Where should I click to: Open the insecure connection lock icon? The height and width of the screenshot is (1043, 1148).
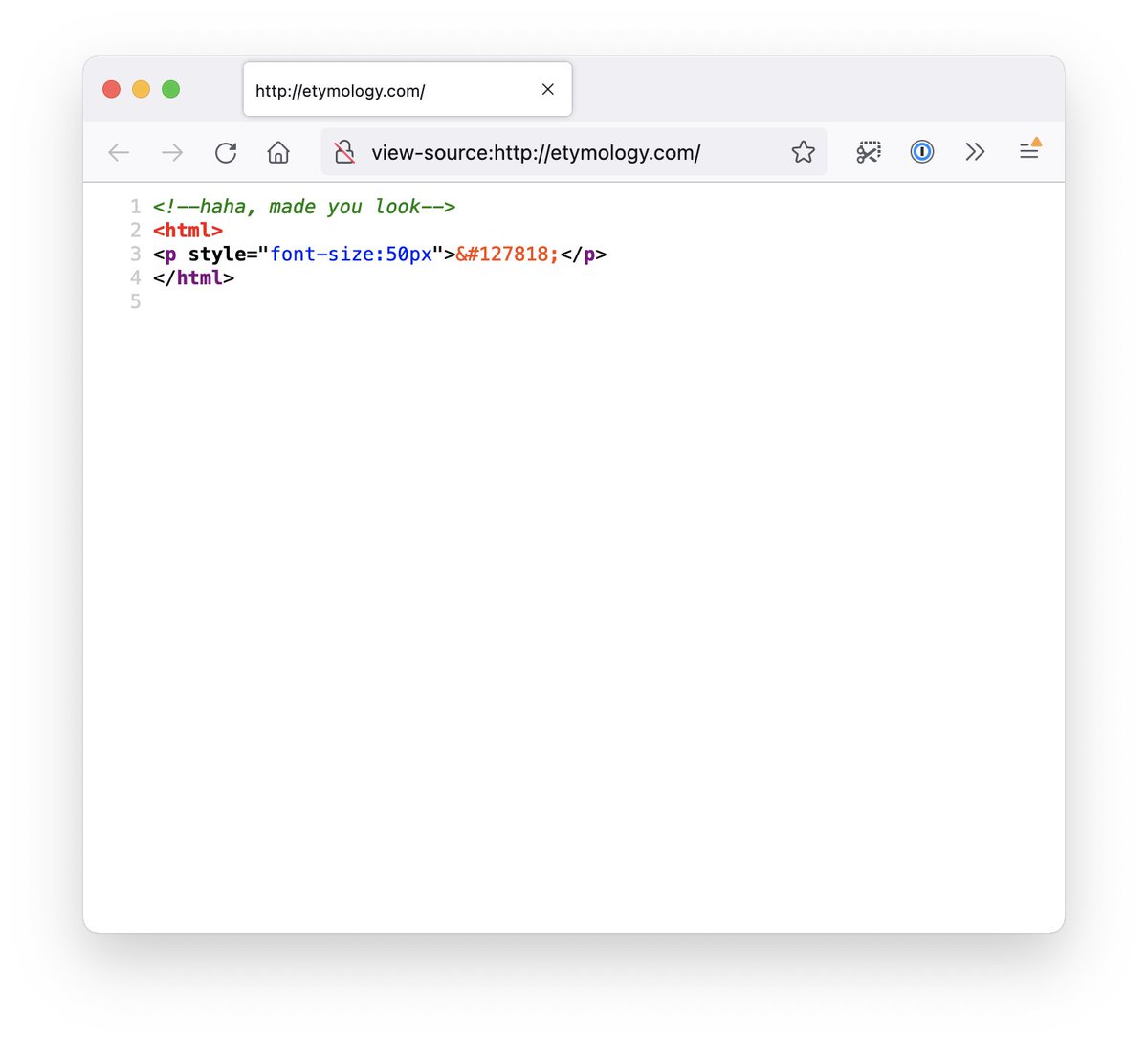[344, 152]
